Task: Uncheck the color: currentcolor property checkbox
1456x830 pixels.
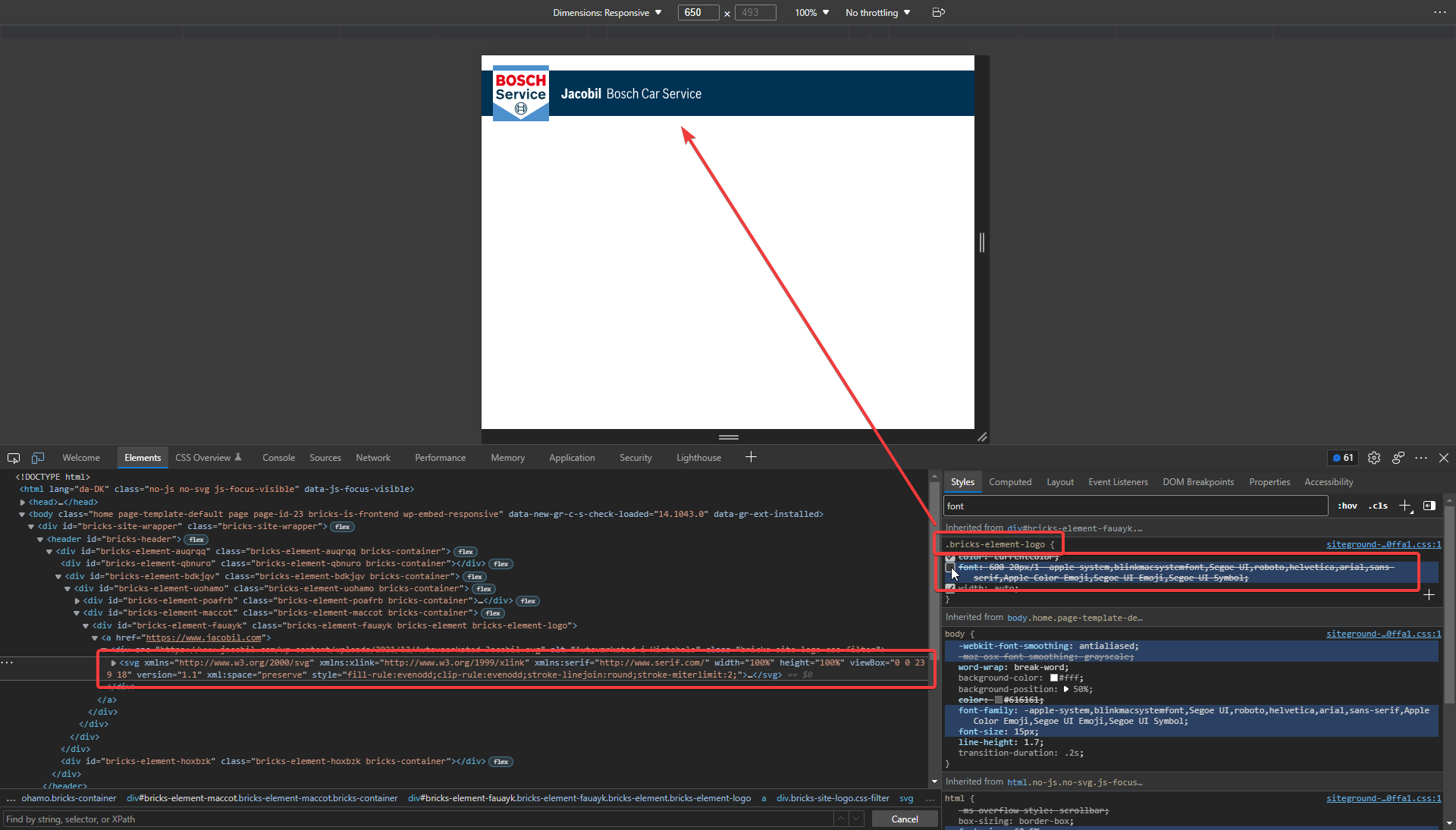Action: pyautogui.click(x=950, y=557)
